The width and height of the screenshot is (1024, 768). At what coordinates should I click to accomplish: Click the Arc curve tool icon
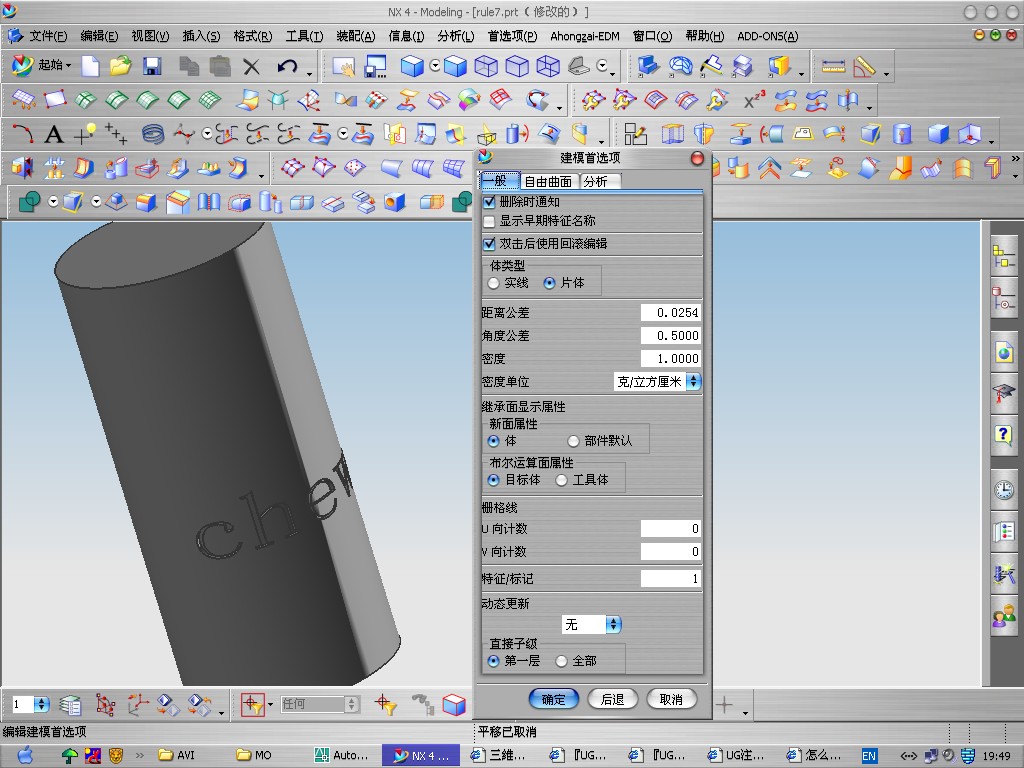pos(23,135)
